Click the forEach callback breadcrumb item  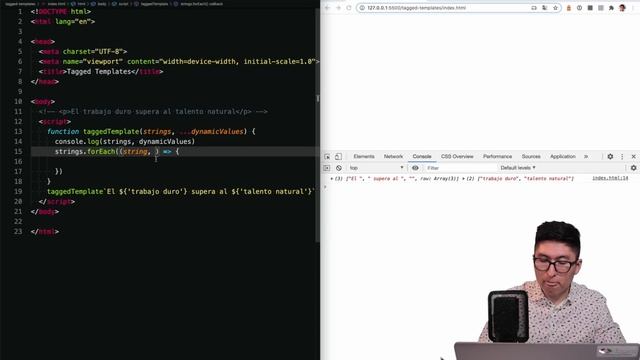[202, 4]
